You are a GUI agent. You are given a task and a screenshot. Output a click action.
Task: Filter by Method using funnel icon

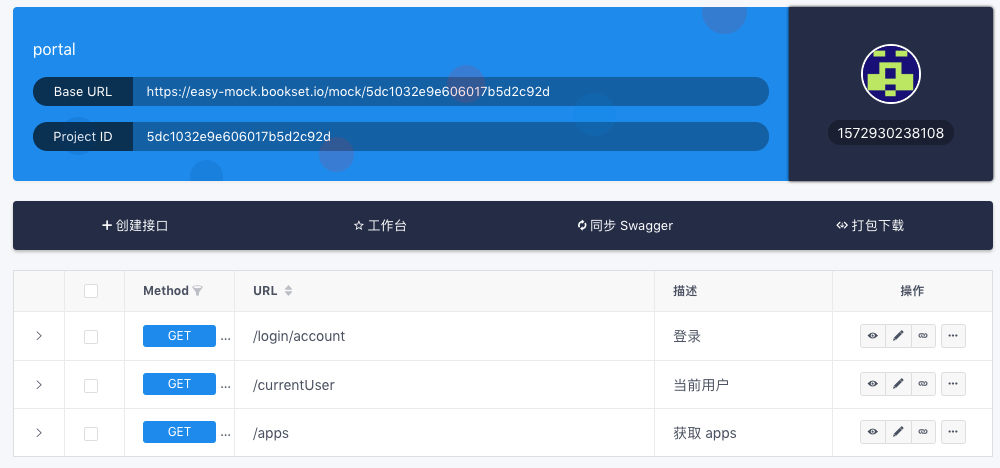198,291
